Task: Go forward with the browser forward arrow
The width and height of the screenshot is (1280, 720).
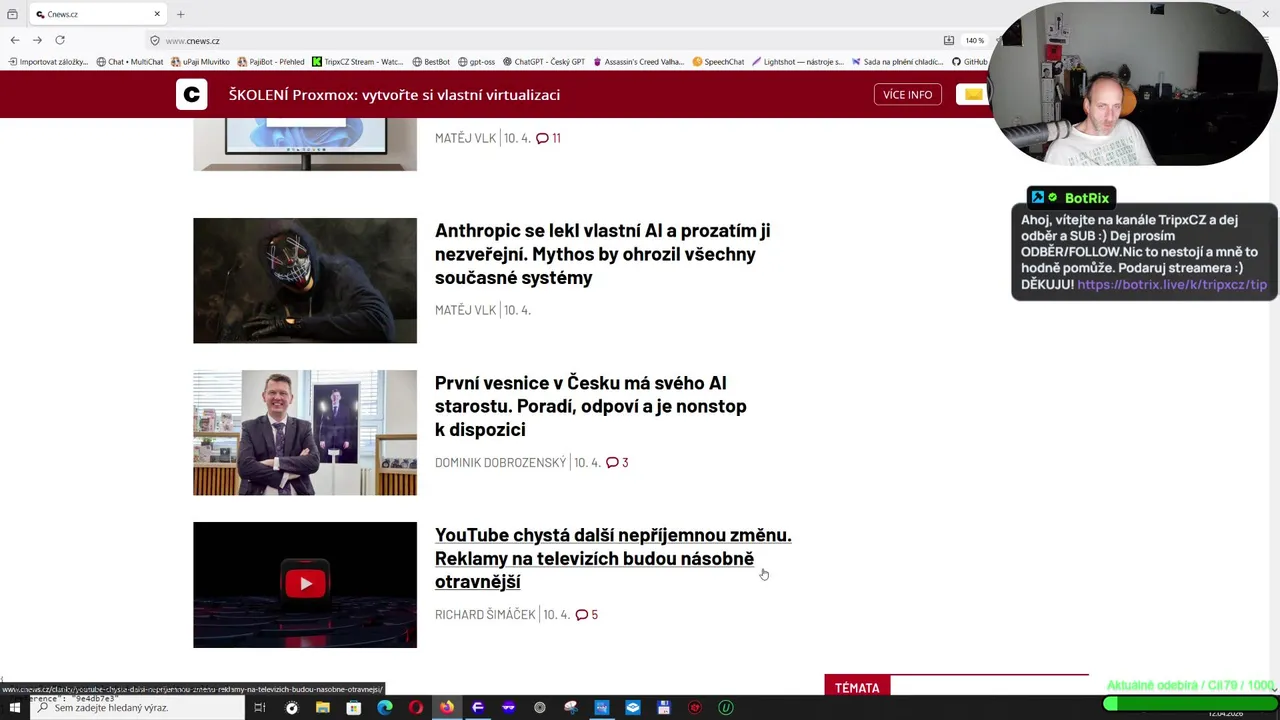Action: tap(37, 40)
